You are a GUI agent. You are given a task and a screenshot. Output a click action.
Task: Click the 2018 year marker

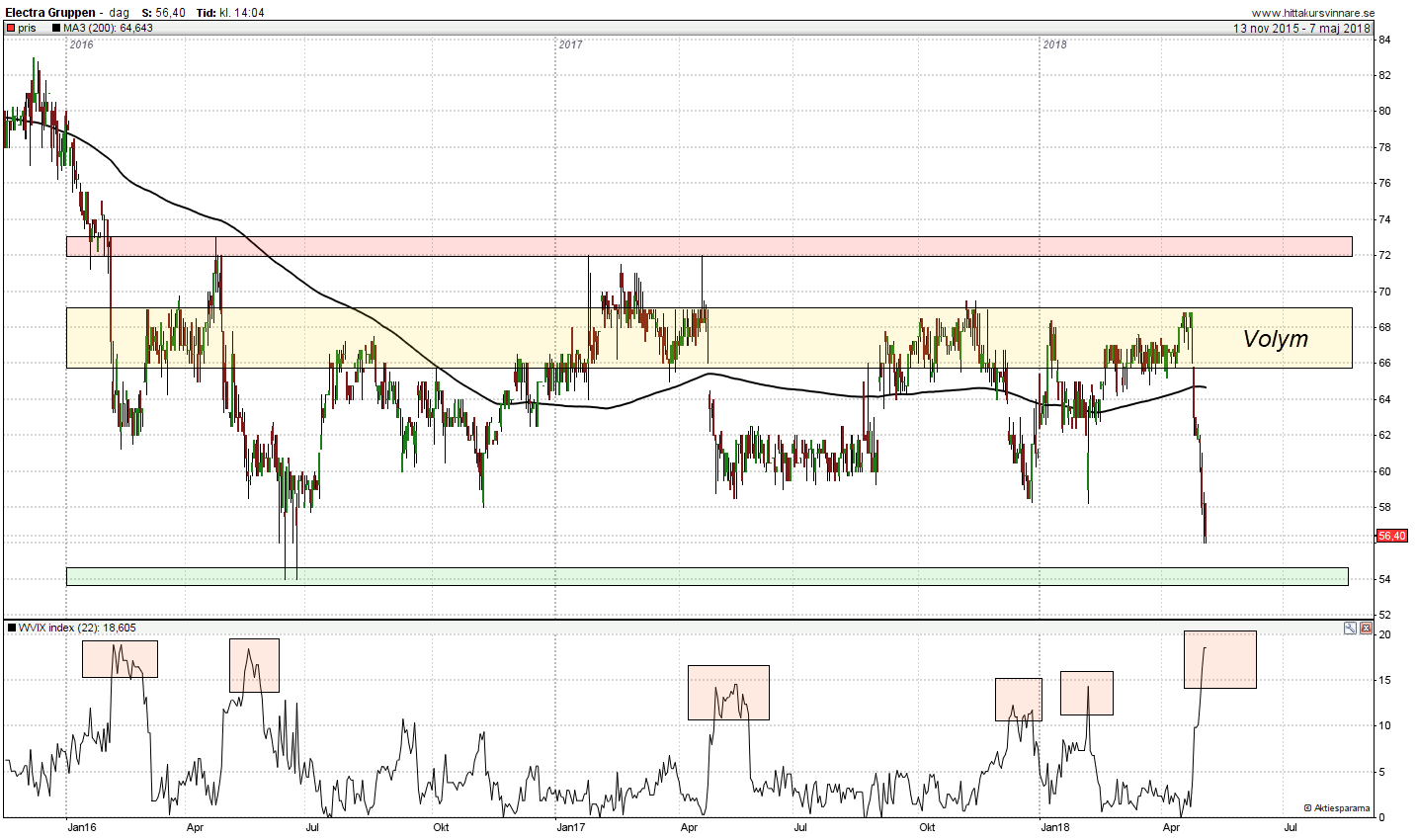click(x=1054, y=44)
